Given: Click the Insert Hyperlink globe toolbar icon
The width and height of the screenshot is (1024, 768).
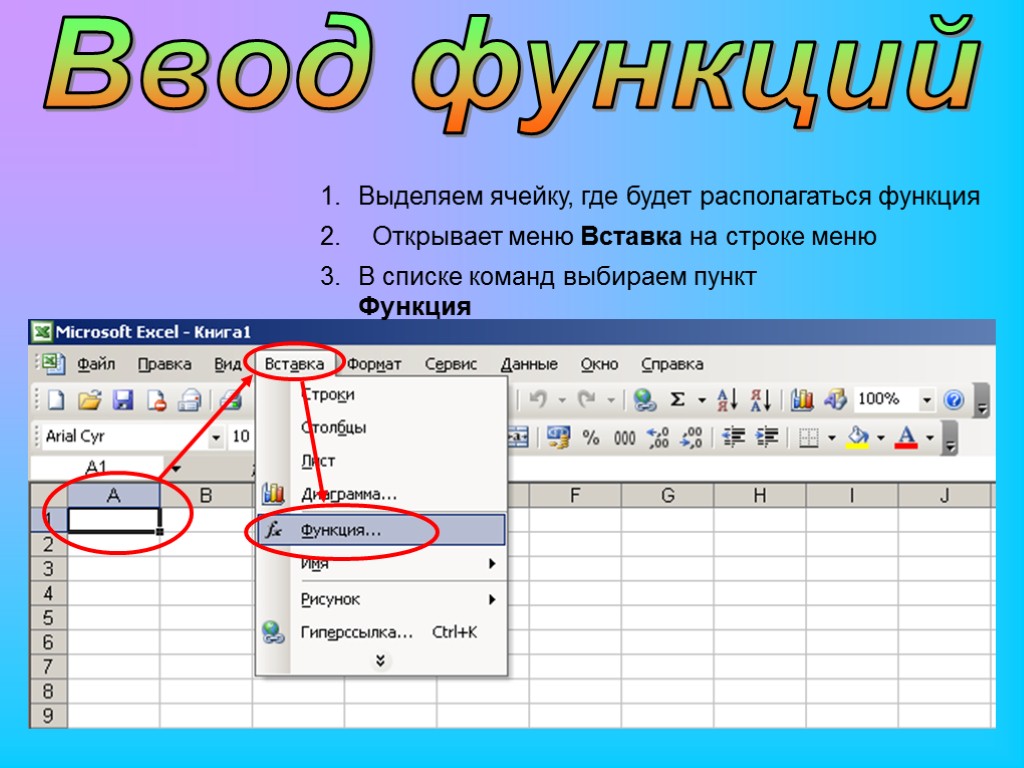Looking at the screenshot, I should [645, 399].
